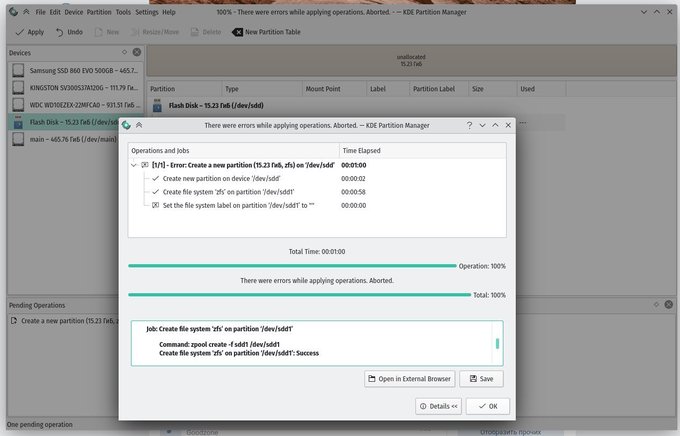680x436 pixels.
Task: Select Flash Disk 15.23 device in list
Action: click(x=64, y=122)
